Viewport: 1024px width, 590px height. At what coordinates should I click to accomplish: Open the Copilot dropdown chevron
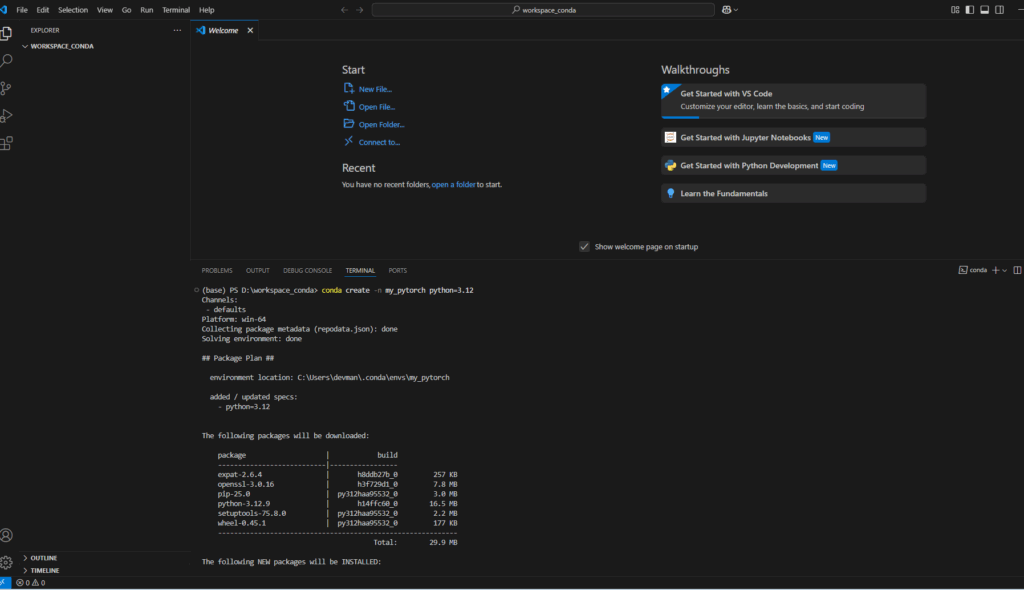pos(736,10)
